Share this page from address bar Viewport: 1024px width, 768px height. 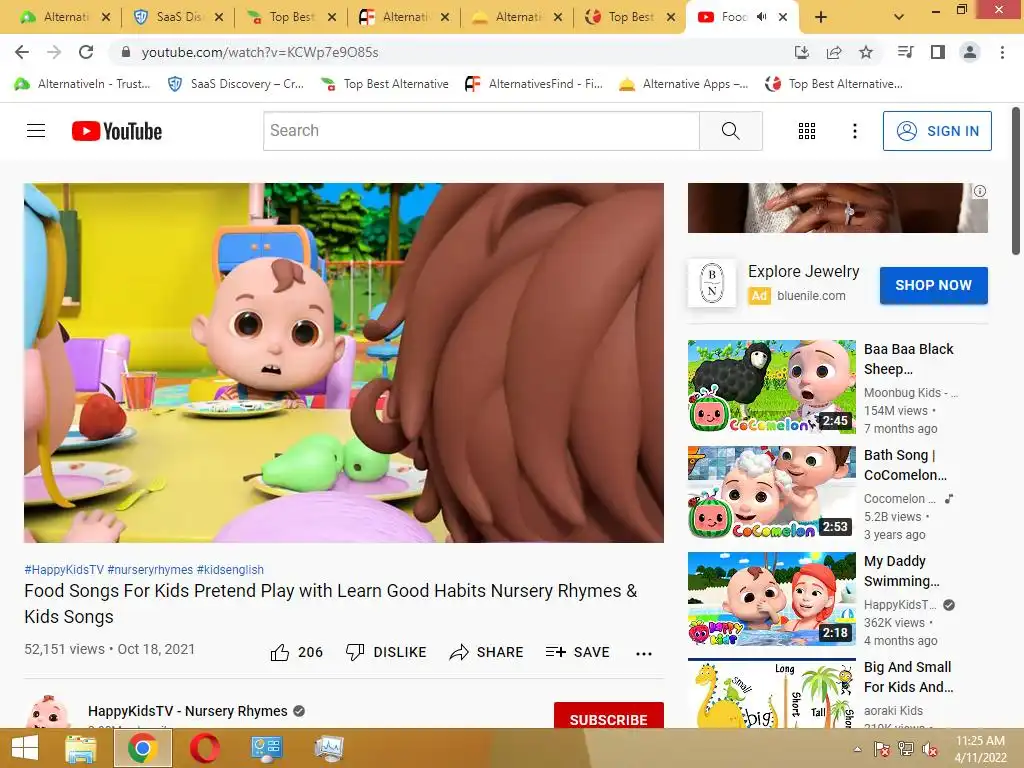click(x=834, y=52)
